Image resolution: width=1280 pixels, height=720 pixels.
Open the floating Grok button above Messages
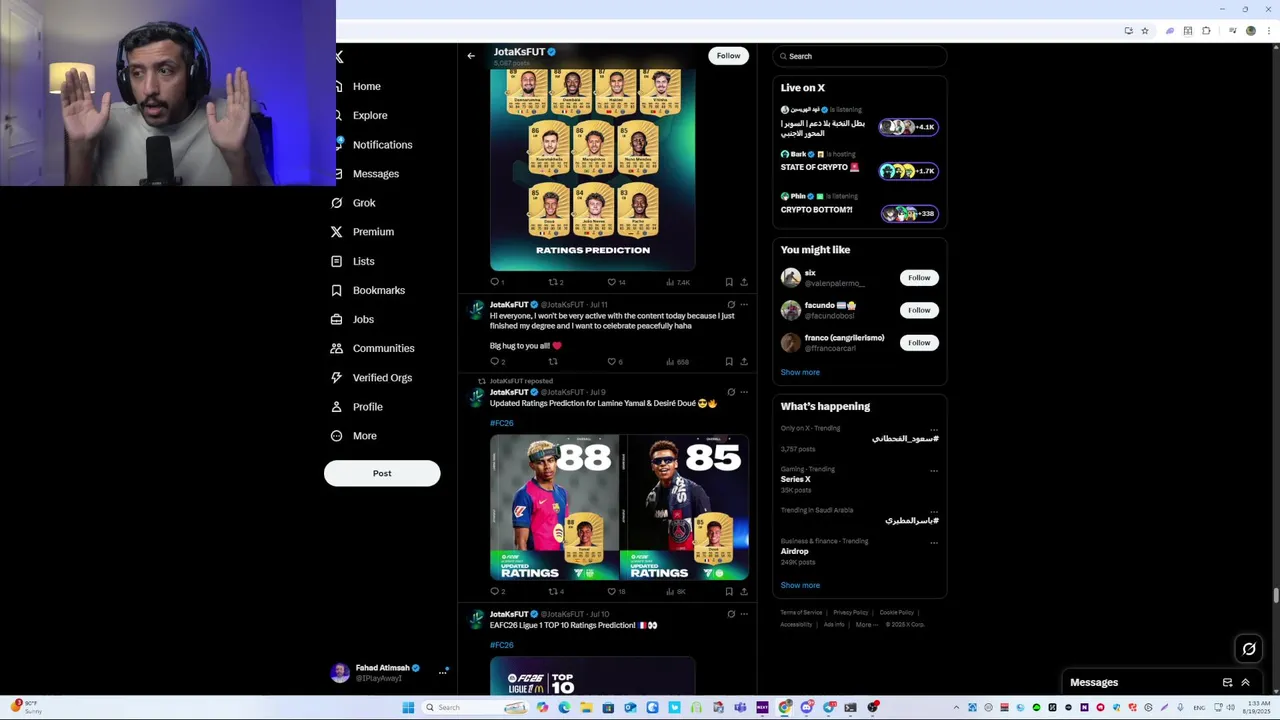coord(1249,649)
